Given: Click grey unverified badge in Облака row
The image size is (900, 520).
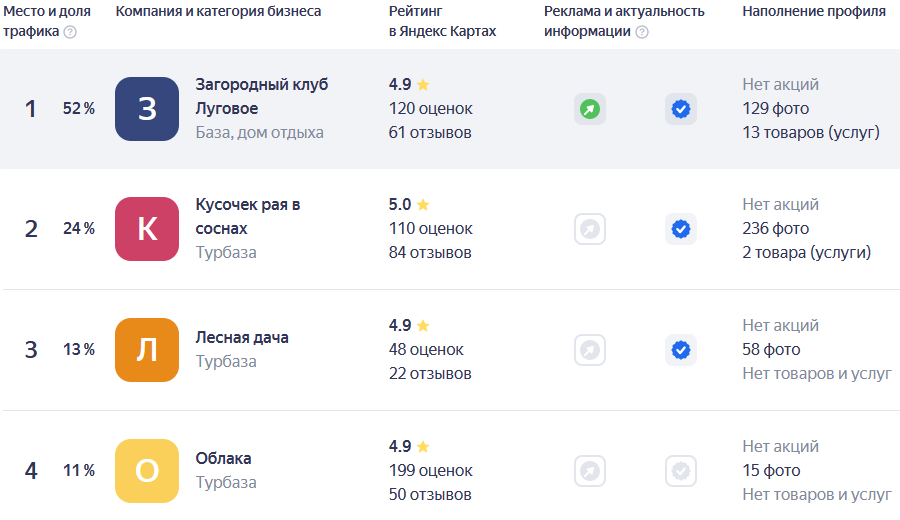Looking at the screenshot, I should (x=681, y=471).
